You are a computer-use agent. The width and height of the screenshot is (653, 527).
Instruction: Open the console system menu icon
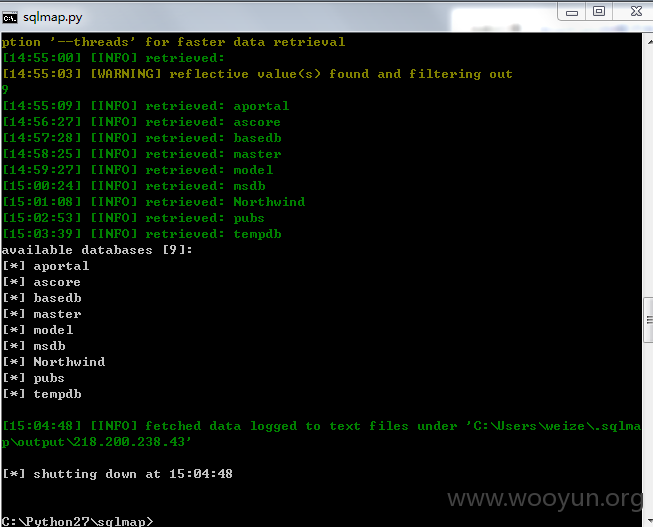click(10, 17)
